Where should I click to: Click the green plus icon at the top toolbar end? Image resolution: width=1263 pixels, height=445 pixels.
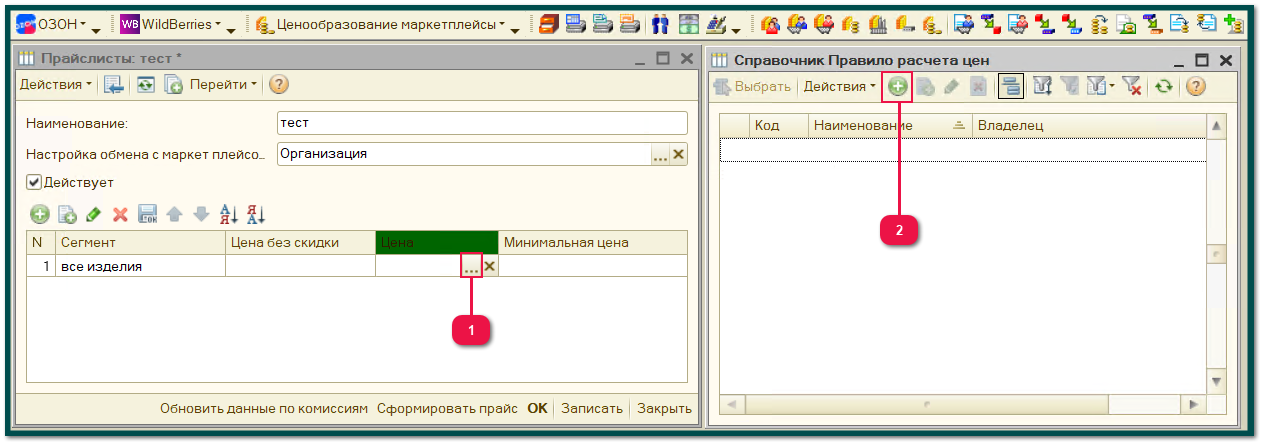click(x=1235, y=22)
